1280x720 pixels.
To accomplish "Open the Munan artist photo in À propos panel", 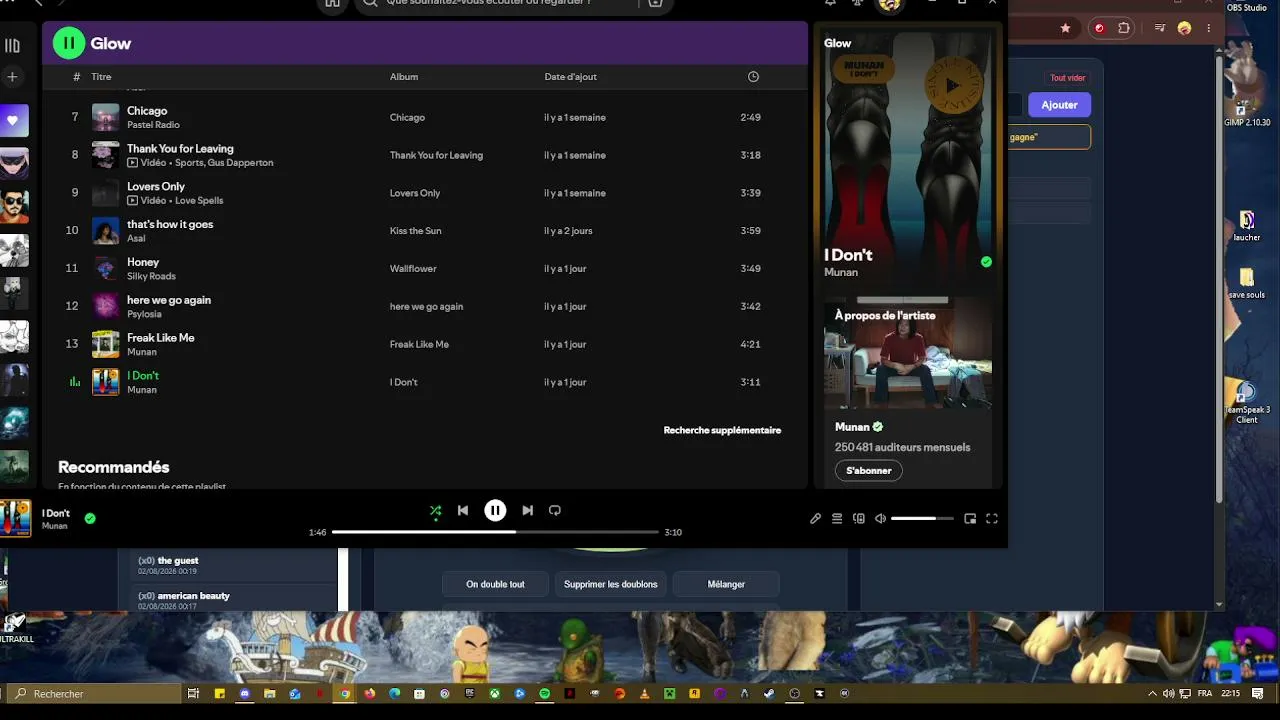I will coord(908,352).
